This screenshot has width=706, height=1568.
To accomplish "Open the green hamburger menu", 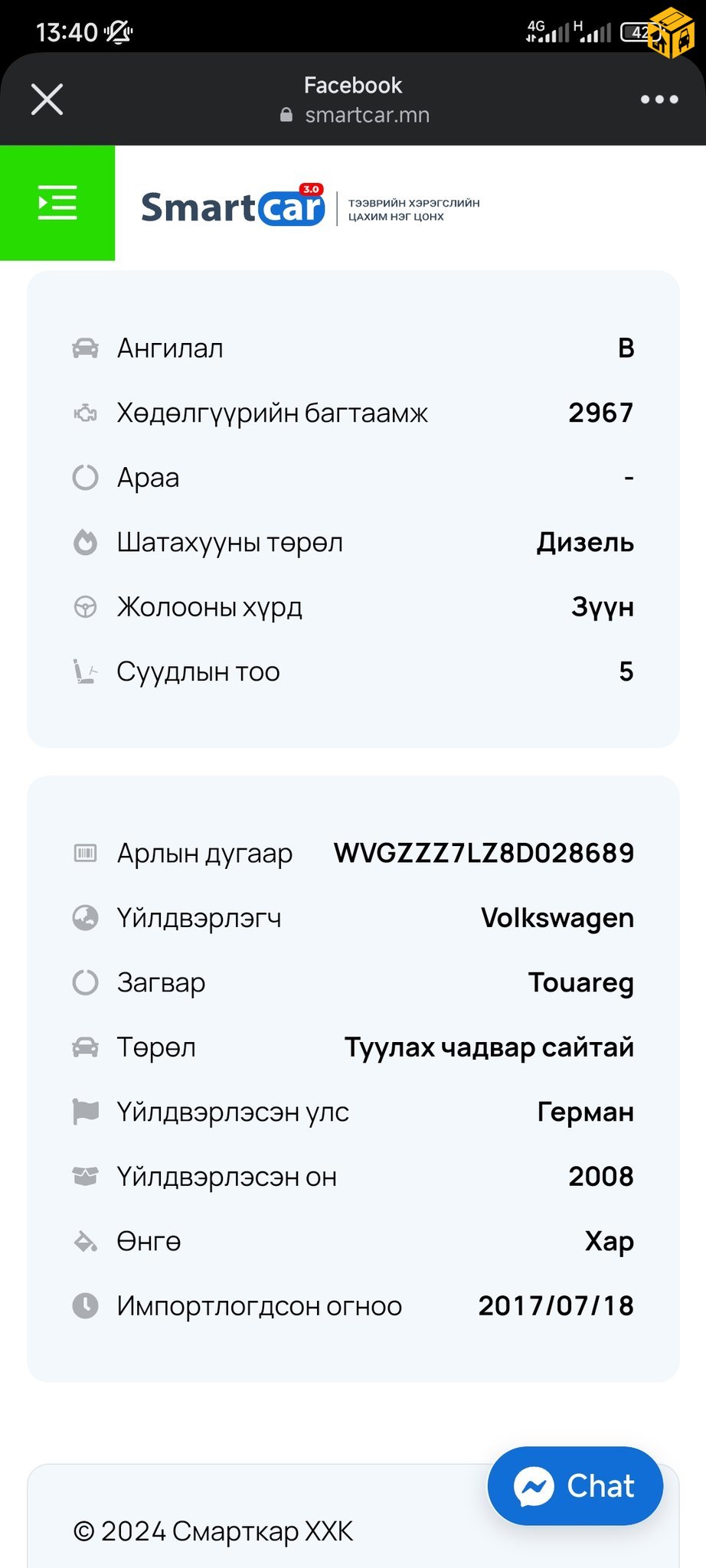I will tap(57, 203).
